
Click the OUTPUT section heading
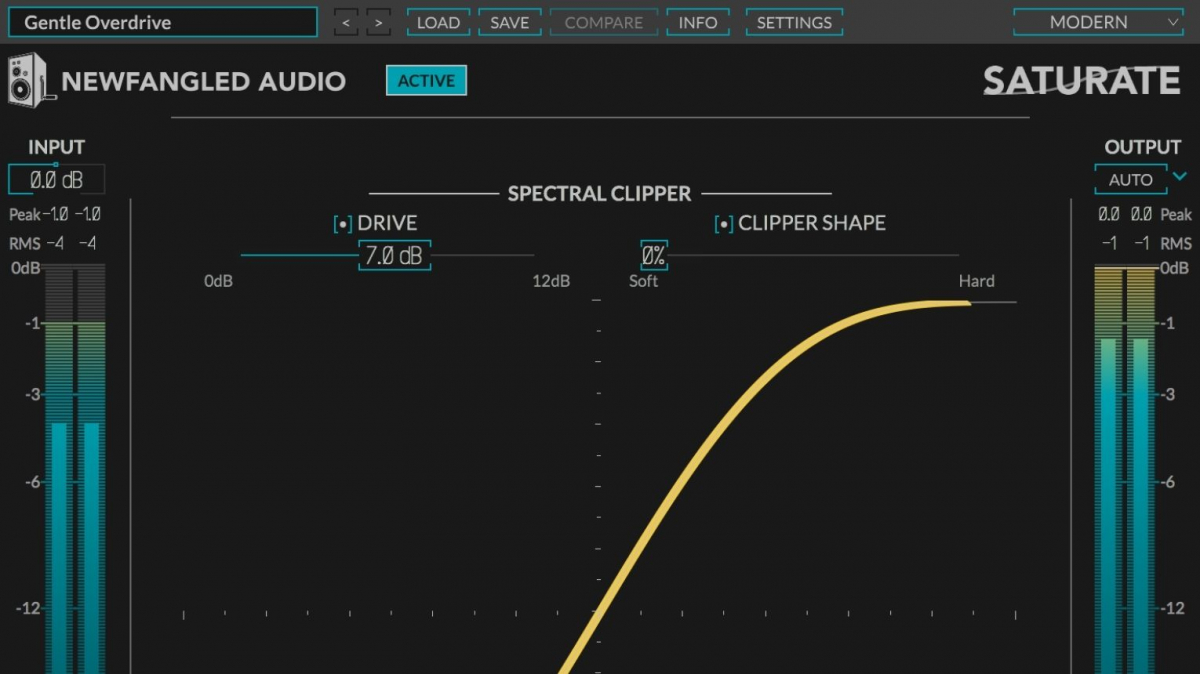point(1143,147)
